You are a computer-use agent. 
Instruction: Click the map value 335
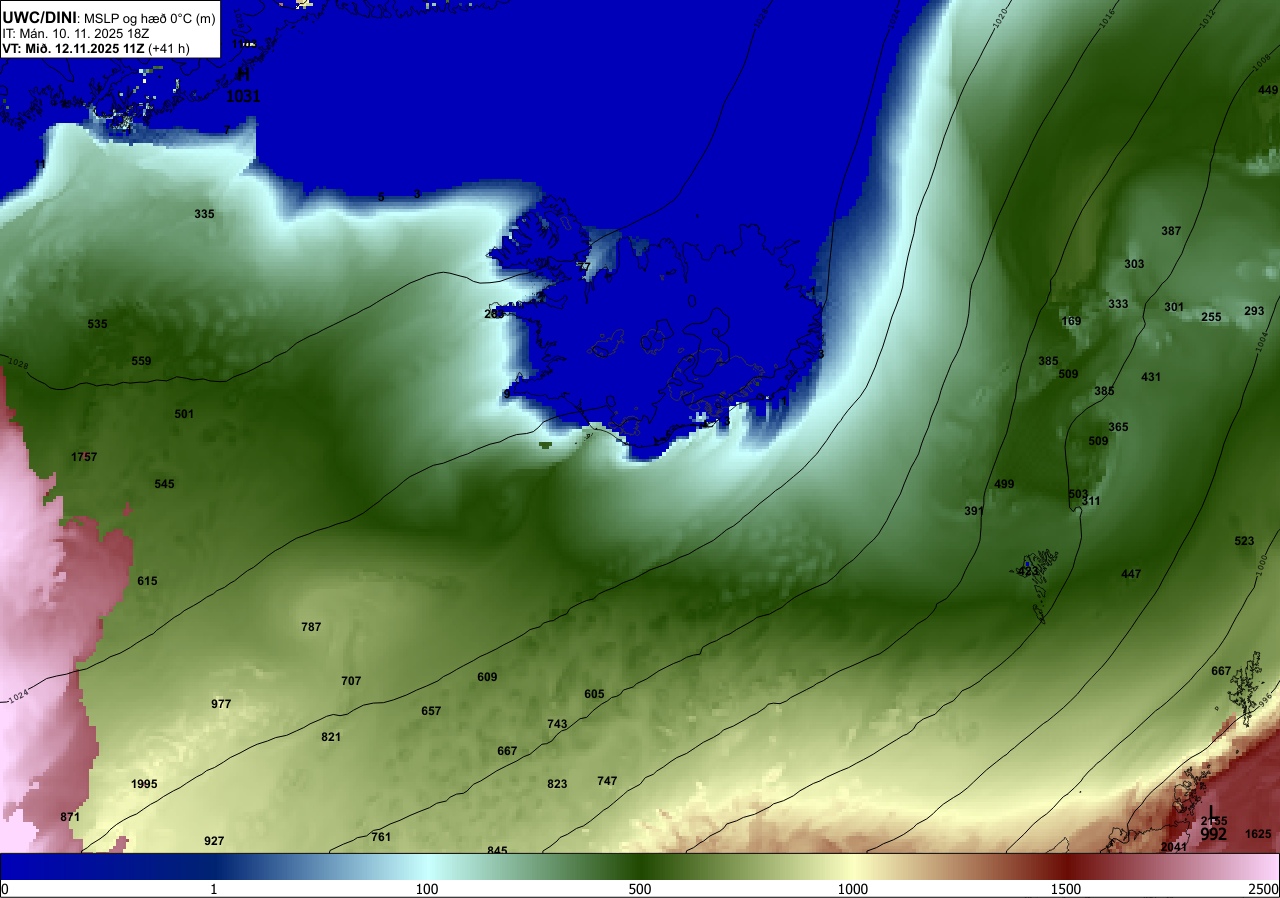(x=204, y=214)
